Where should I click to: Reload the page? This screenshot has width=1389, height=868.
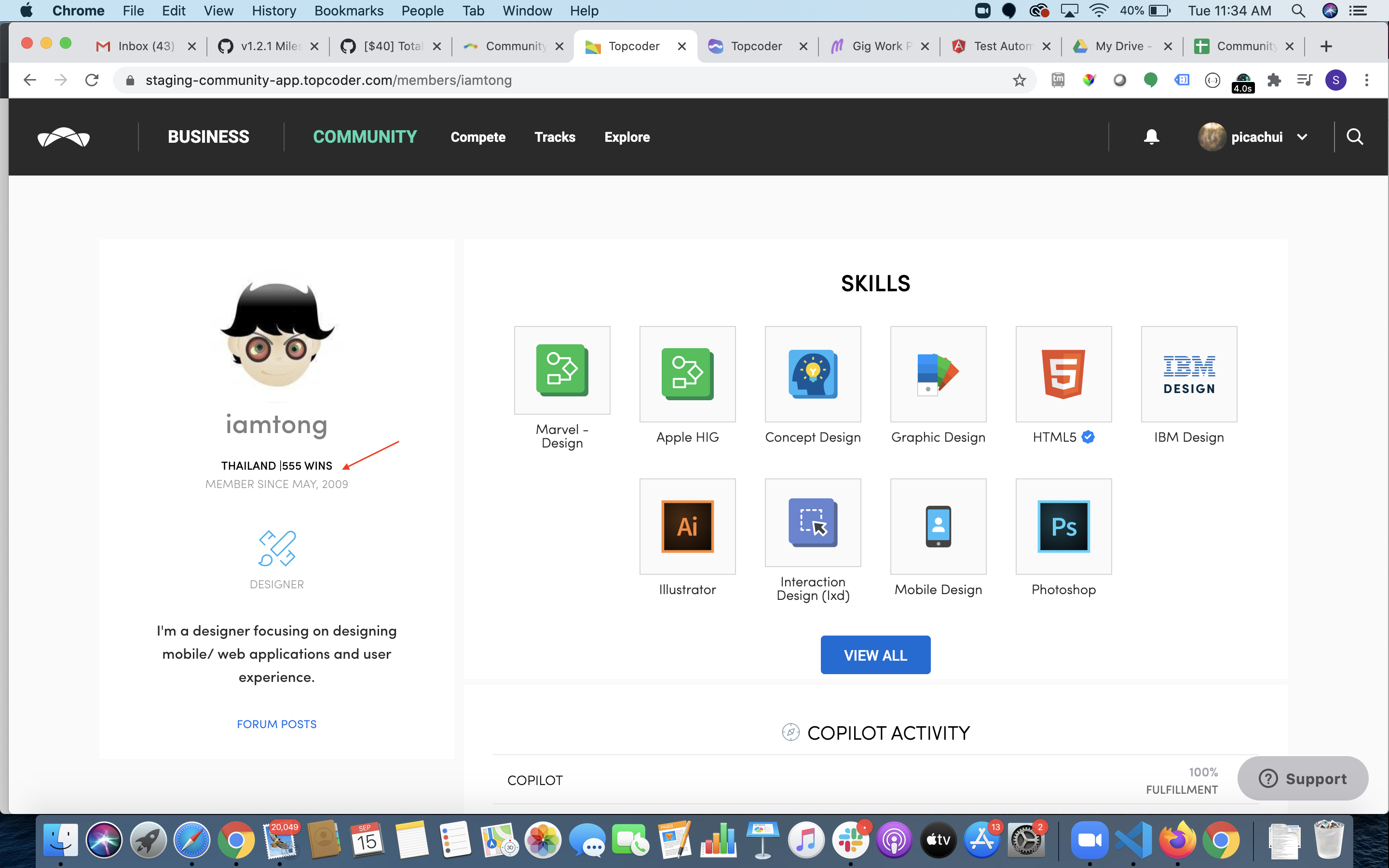pyautogui.click(x=92, y=80)
